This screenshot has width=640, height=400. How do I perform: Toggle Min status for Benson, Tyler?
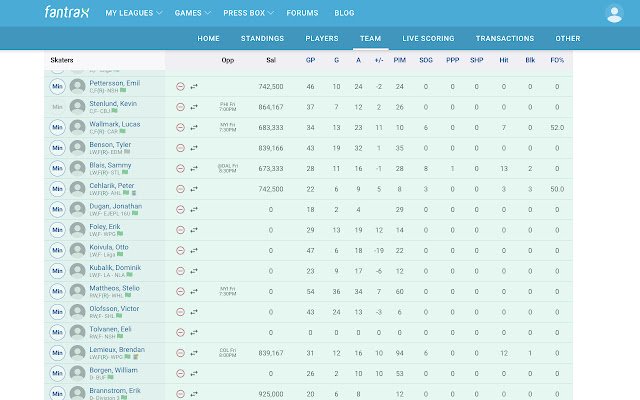[x=58, y=148]
